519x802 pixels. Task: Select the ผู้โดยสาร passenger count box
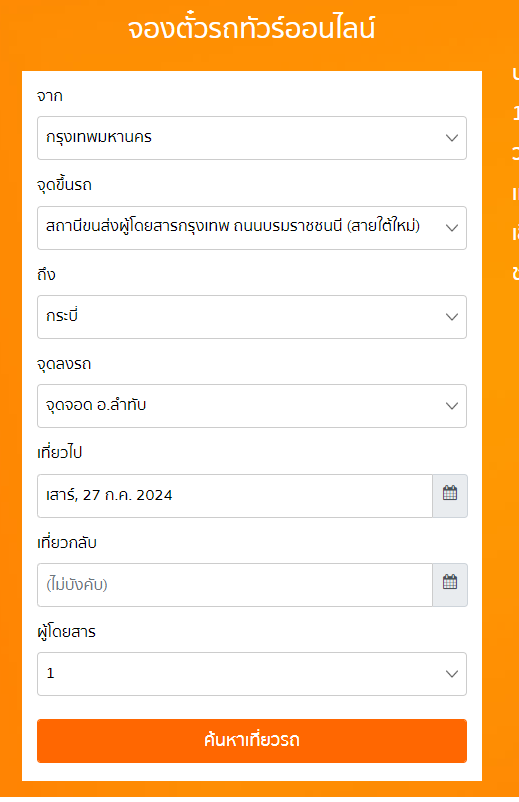[252, 674]
